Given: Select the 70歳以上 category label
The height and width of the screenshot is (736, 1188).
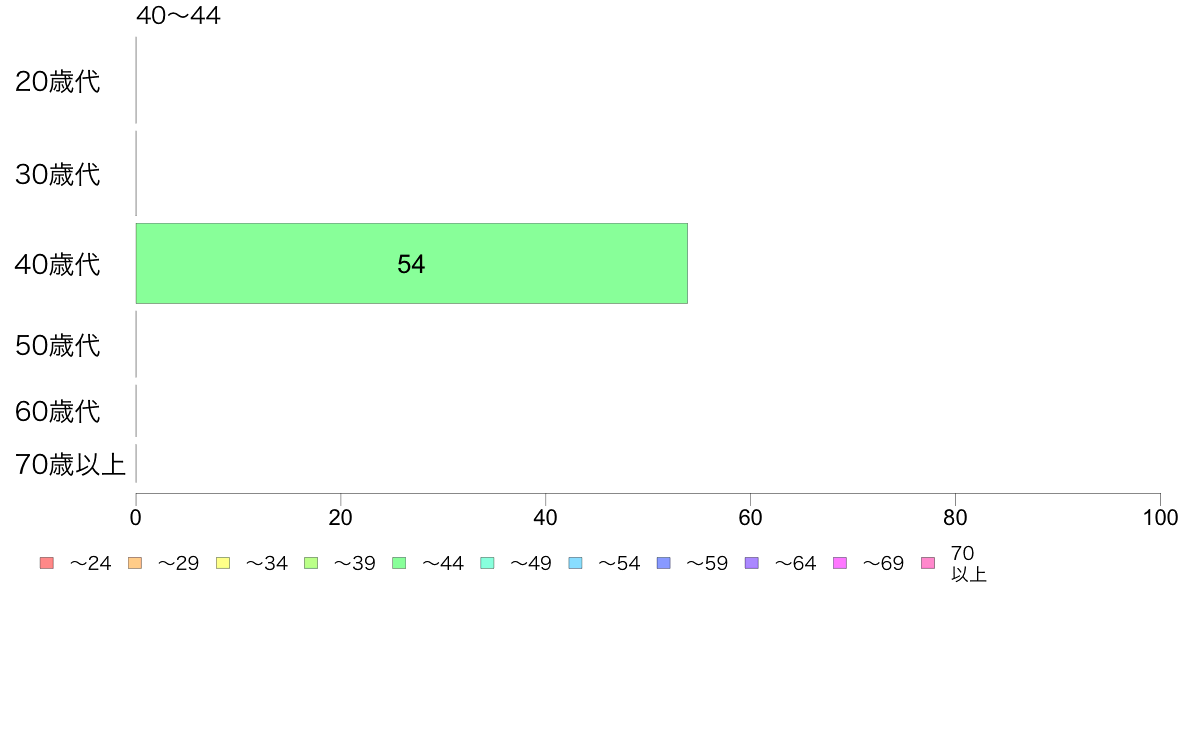Looking at the screenshot, I should (70, 464).
